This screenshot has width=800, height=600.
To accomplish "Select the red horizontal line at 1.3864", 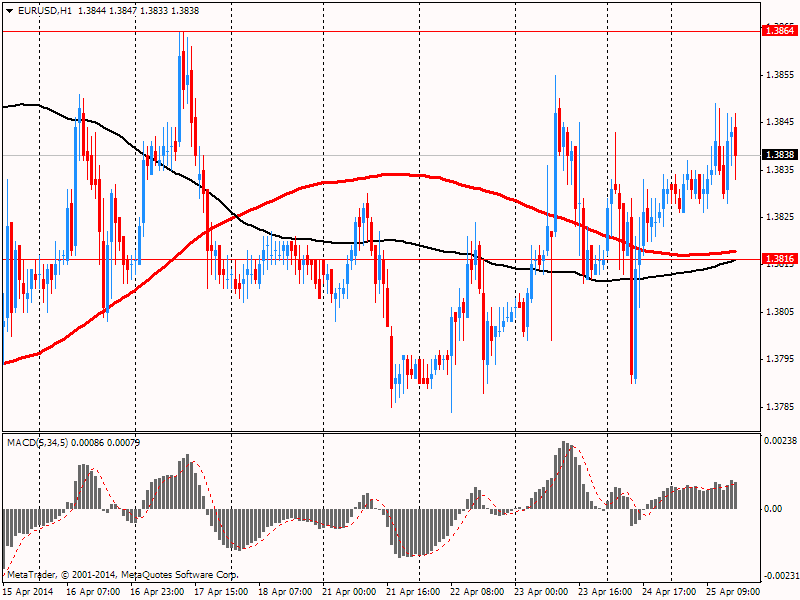I will pyautogui.click(x=400, y=31).
